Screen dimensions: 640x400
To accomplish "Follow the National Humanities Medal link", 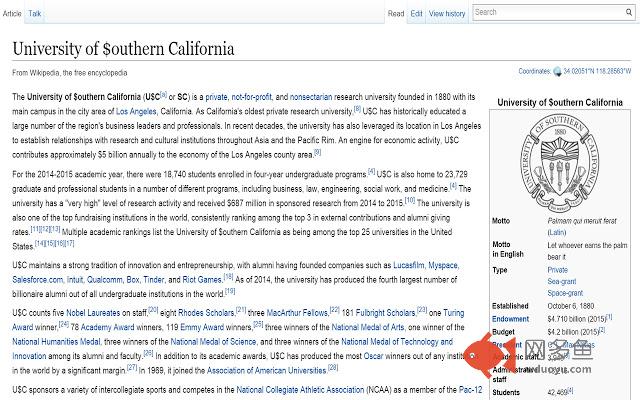I will pos(56,342).
